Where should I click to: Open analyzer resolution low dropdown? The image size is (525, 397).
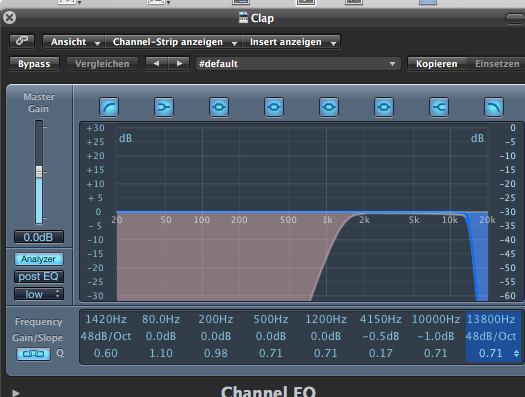point(39,294)
